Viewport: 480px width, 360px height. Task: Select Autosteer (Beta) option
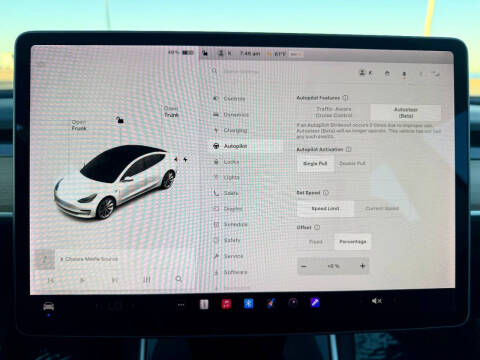[x=406, y=112]
